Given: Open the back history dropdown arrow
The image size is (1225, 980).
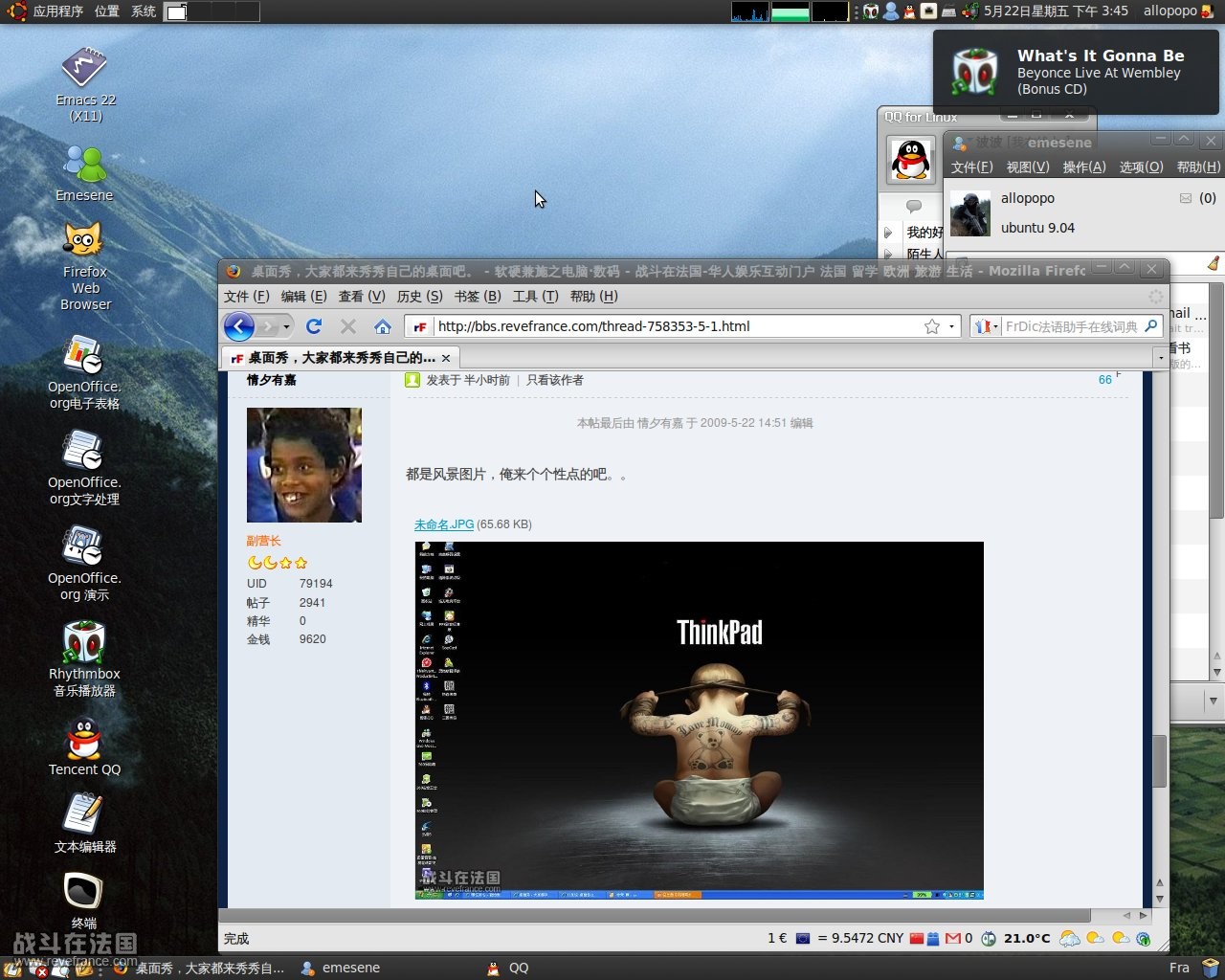Looking at the screenshot, I should click(285, 326).
